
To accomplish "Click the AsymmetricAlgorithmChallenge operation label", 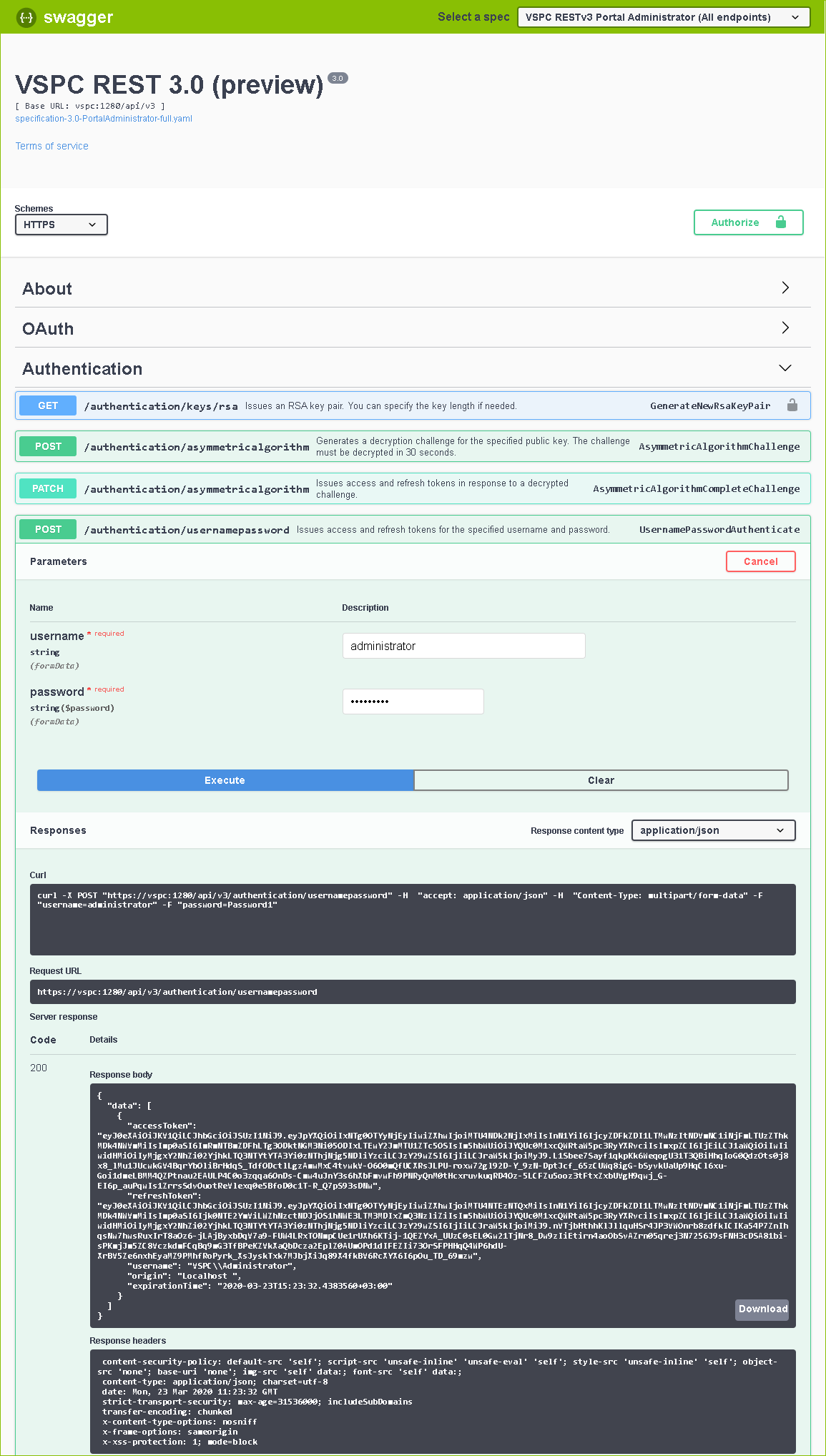I will click(x=719, y=446).
